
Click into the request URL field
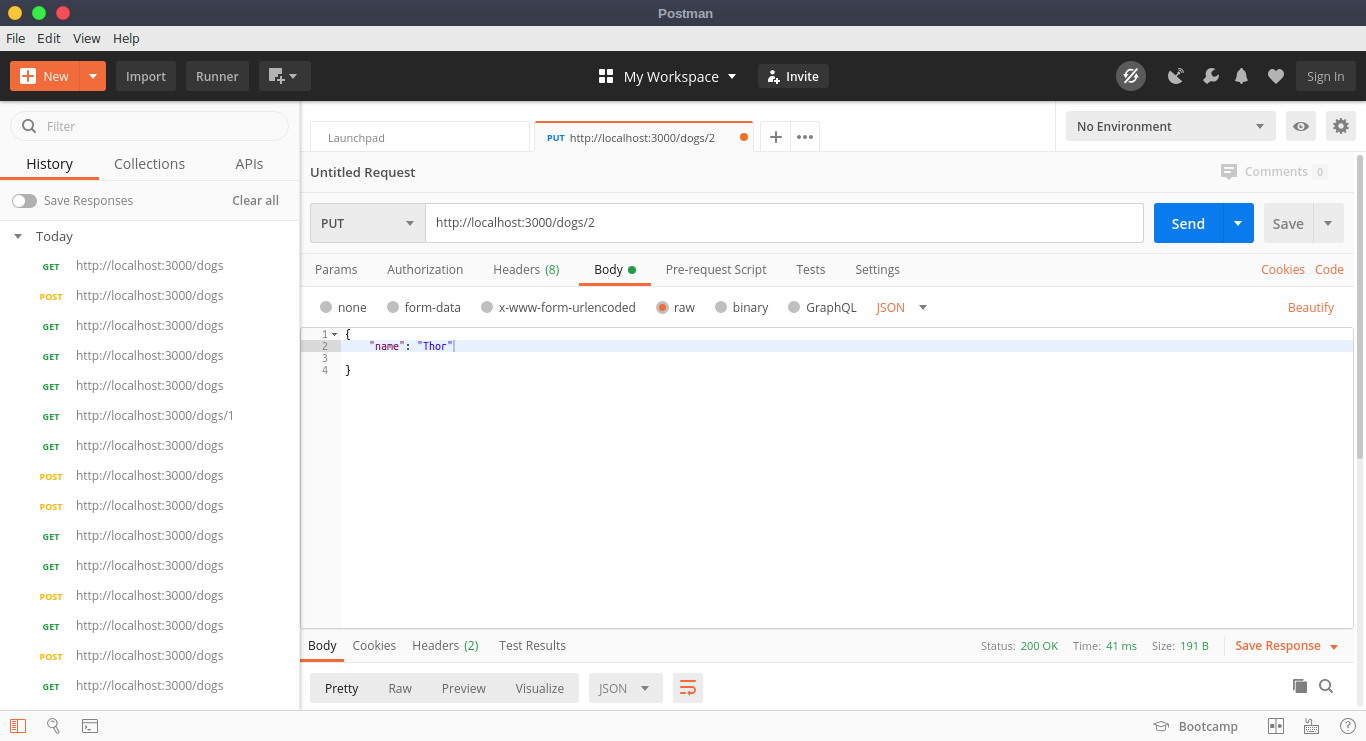click(x=784, y=223)
